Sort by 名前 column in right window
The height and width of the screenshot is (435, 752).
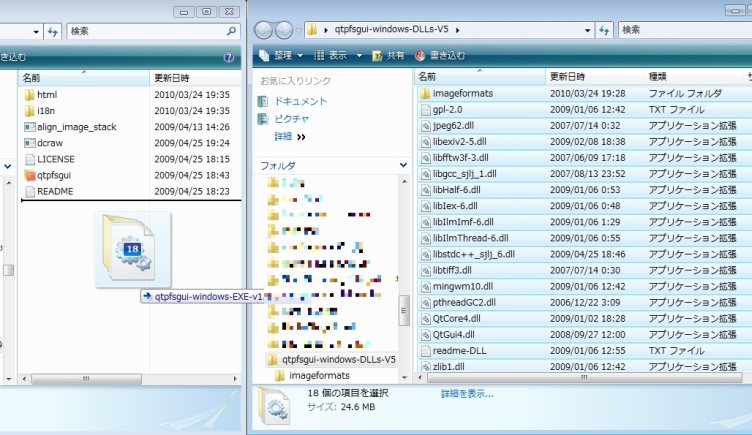(480, 77)
